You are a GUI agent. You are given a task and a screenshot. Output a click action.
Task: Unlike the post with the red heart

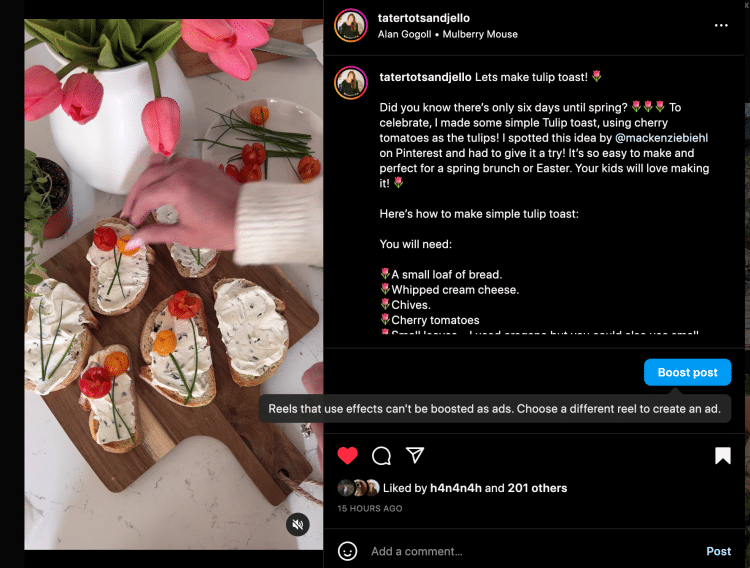tap(347, 456)
